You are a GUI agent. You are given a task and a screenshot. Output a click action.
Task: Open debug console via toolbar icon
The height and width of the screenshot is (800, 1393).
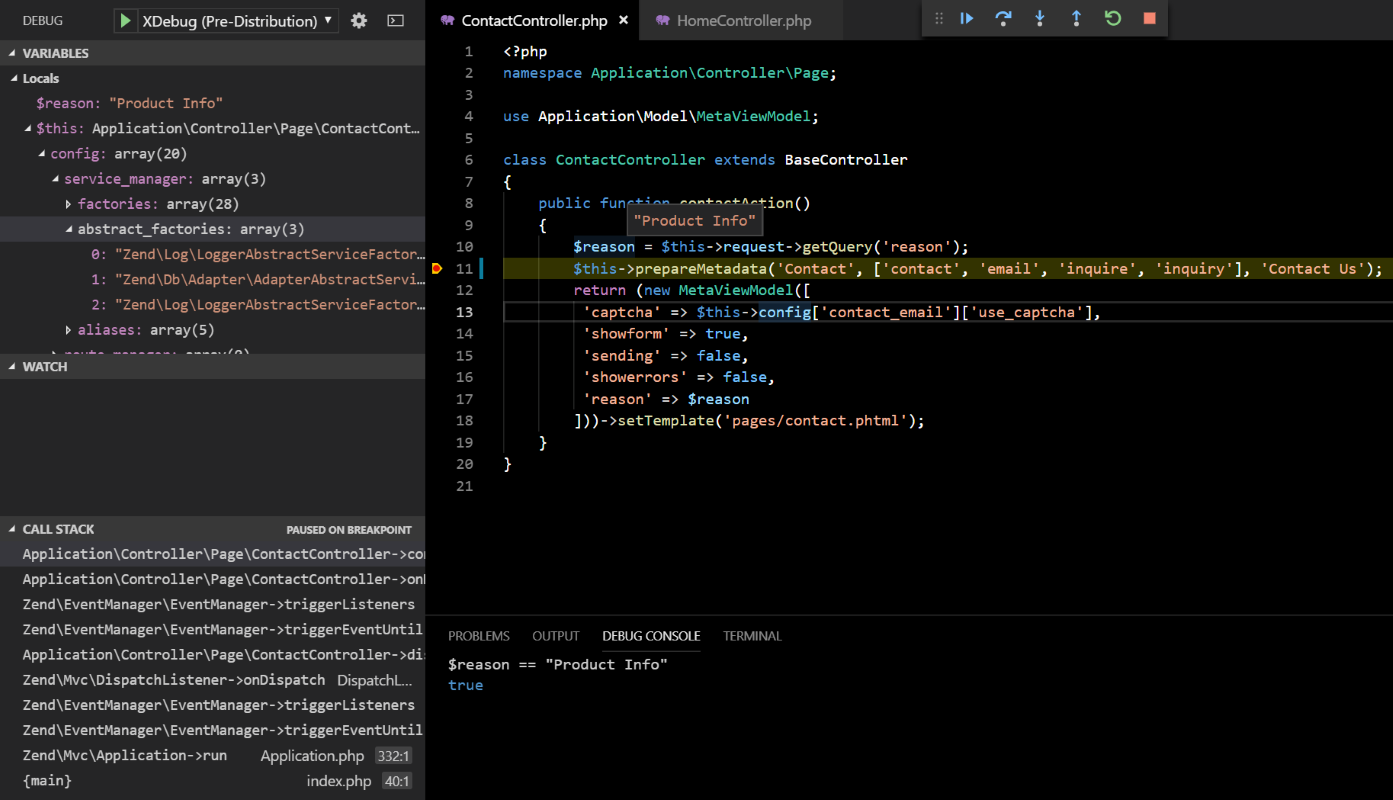[396, 21]
